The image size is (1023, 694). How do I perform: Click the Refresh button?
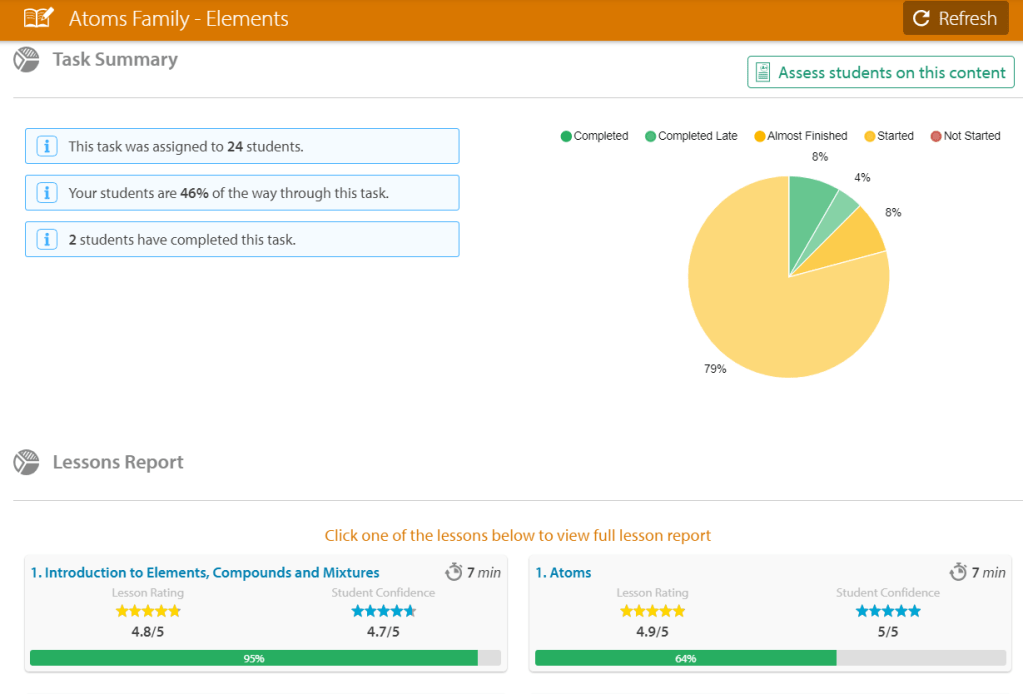(x=955, y=18)
